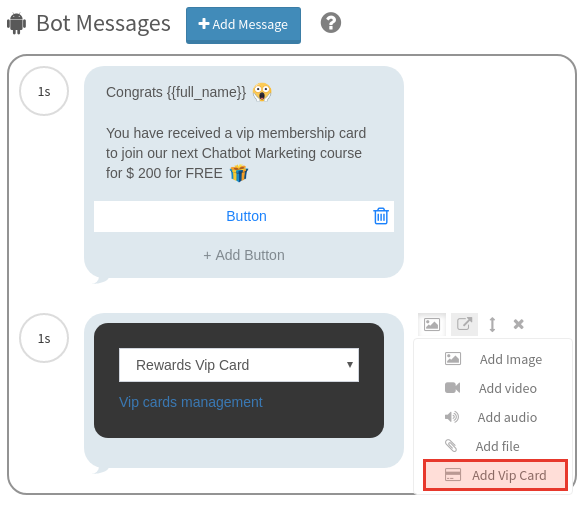This screenshot has width=584, height=510.
Task: Click the blue Button in first message
Action: [x=246, y=216]
